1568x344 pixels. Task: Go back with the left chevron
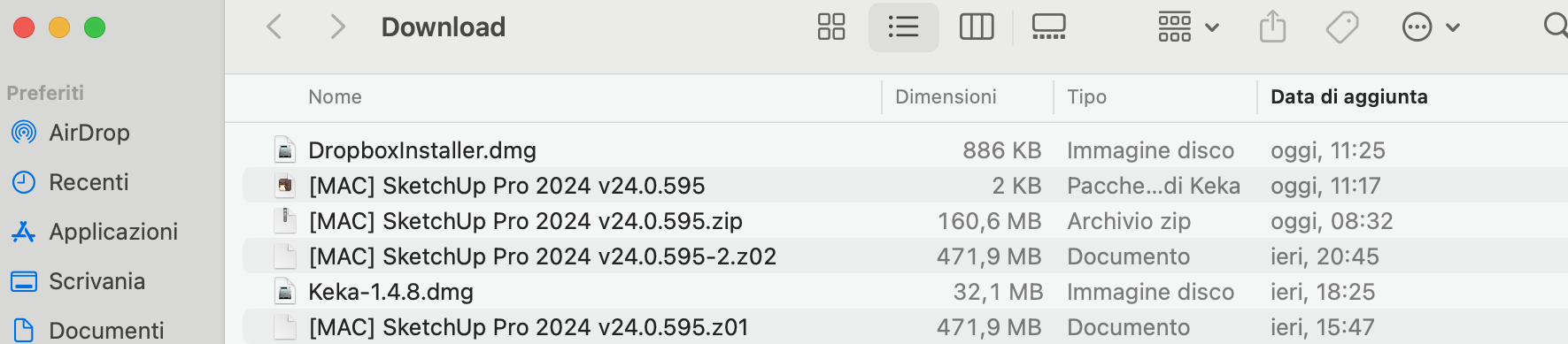[x=274, y=27]
